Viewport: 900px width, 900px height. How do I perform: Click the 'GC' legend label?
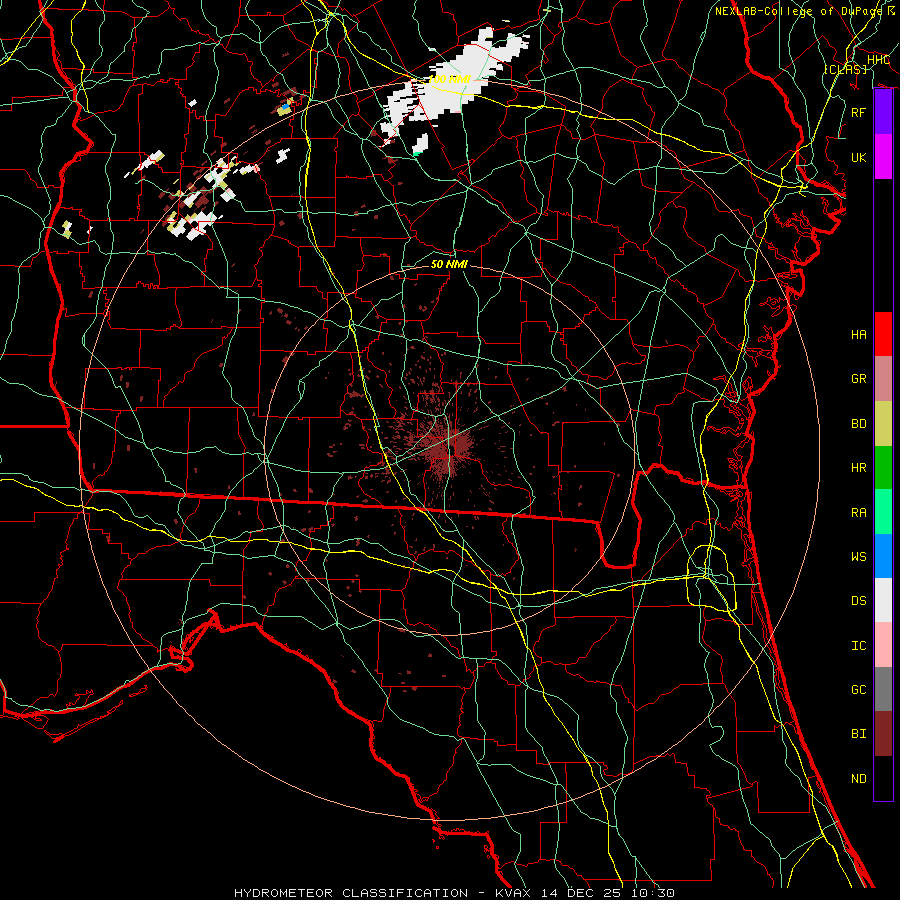(859, 690)
